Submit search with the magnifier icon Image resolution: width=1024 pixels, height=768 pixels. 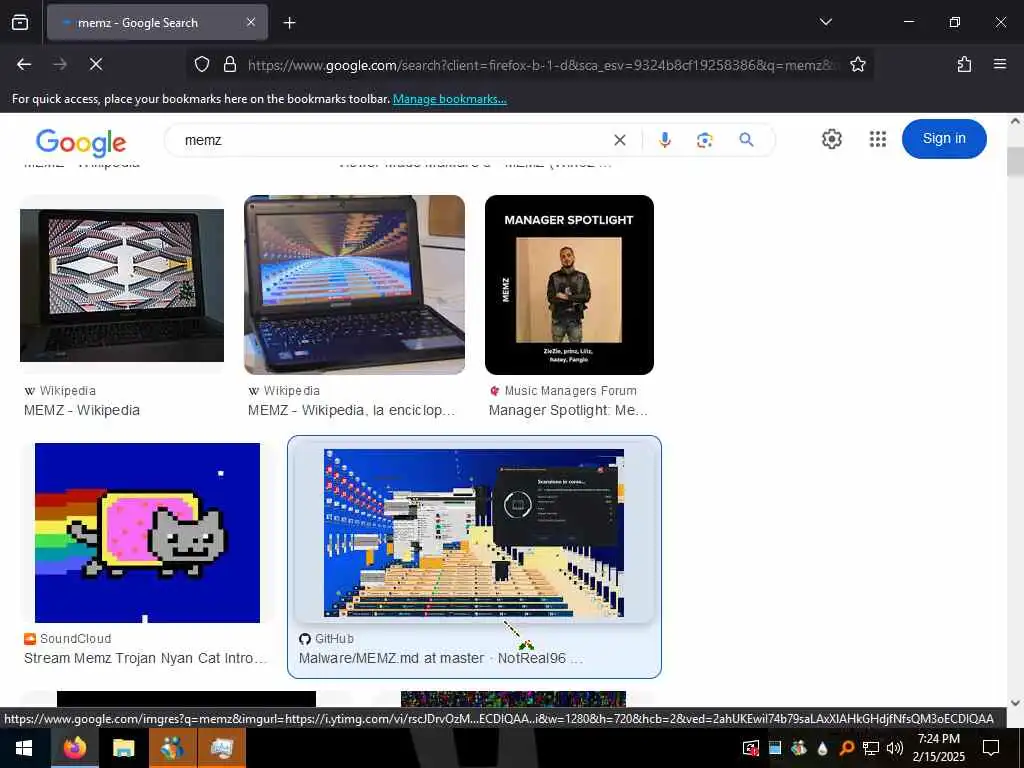tap(746, 140)
